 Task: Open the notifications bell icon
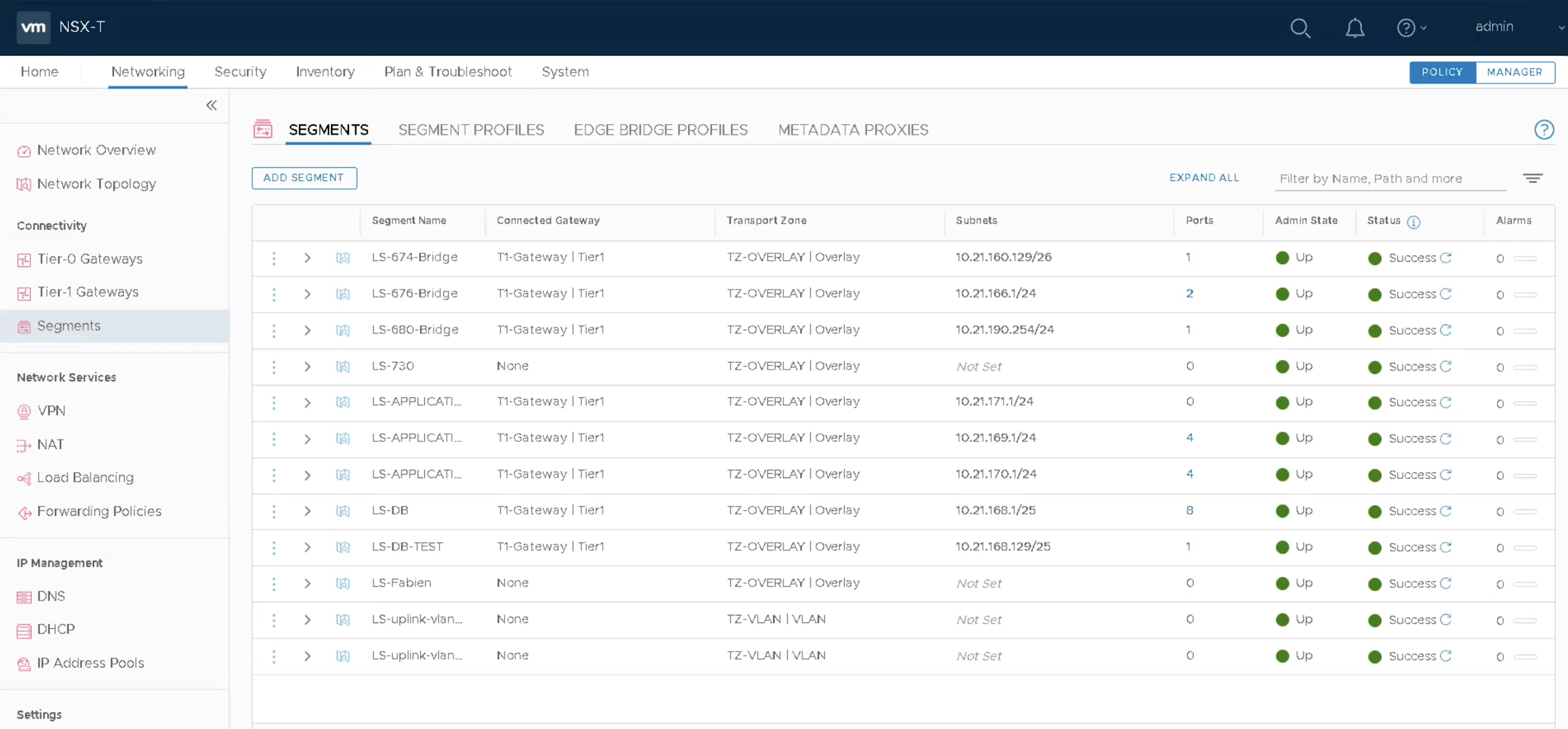coord(1355,28)
